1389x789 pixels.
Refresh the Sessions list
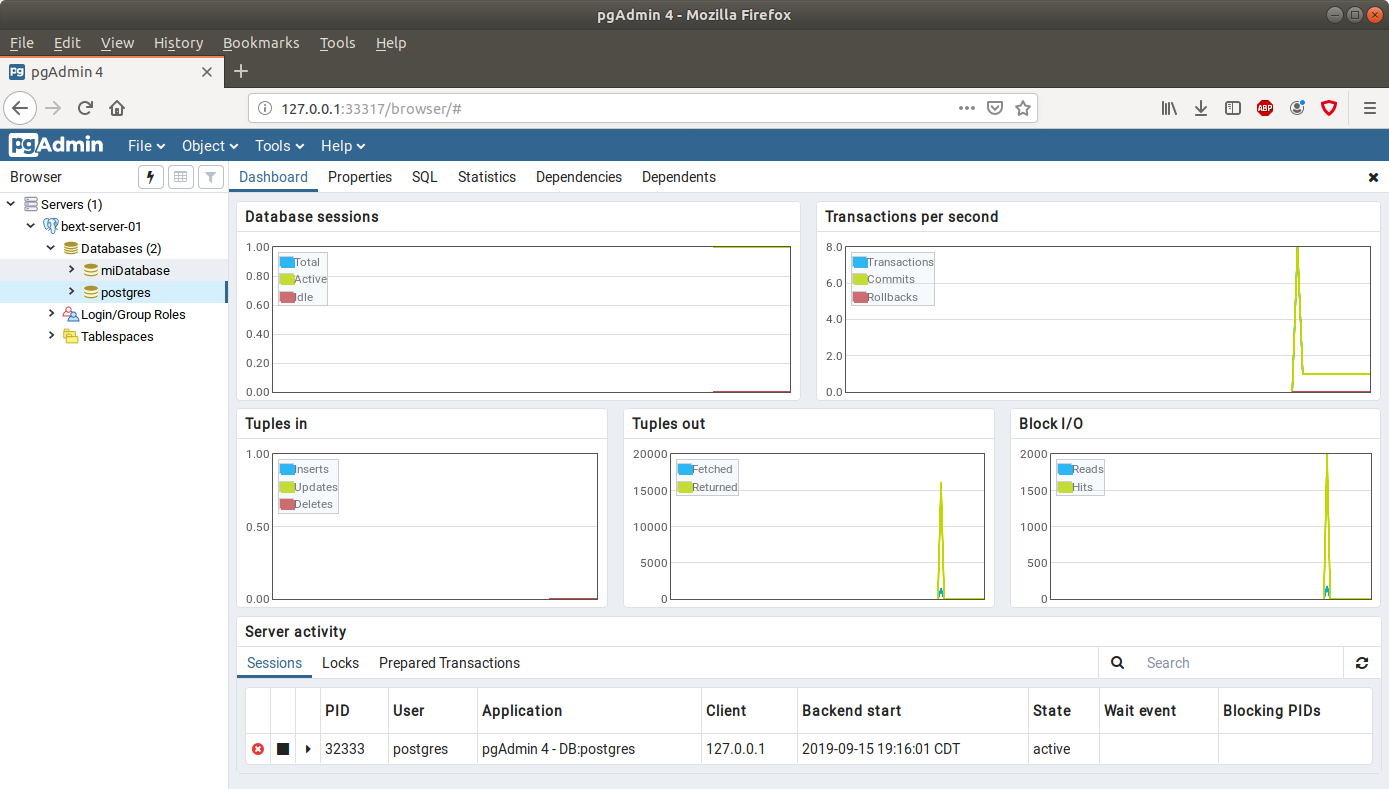point(1362,662)
